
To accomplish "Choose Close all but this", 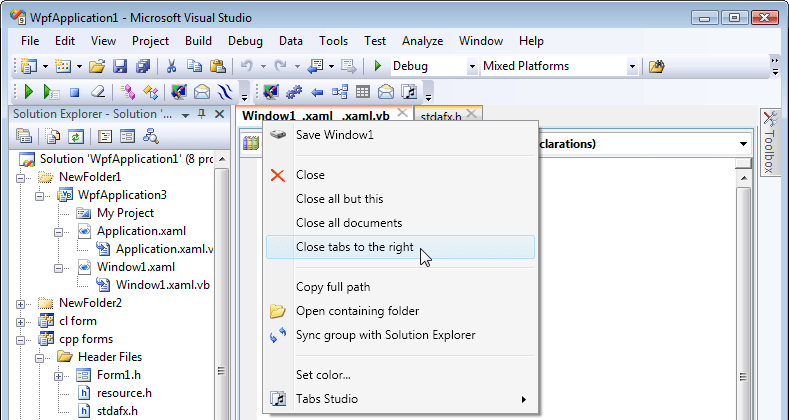I will coord(400,199).
